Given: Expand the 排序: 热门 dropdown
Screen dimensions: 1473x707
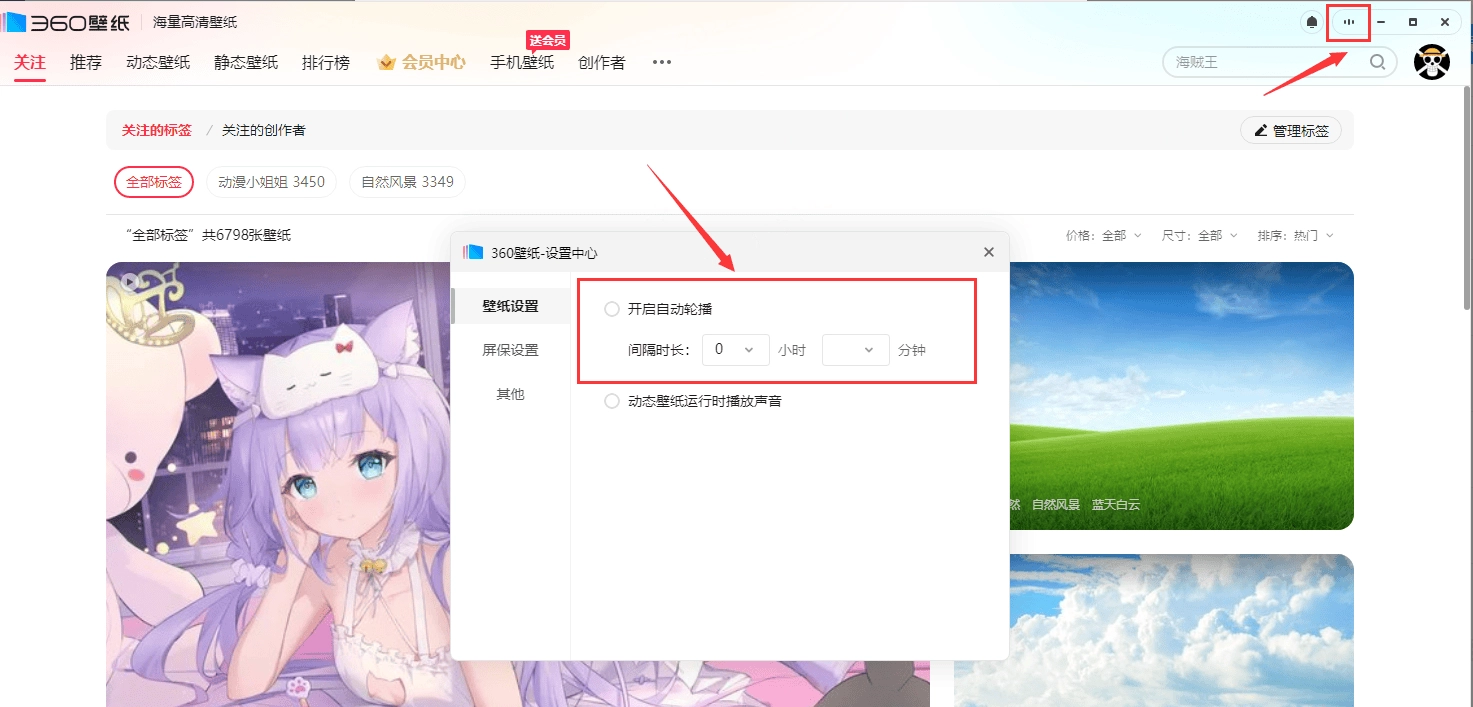Looking at the screenshot, I should 1295,235.
